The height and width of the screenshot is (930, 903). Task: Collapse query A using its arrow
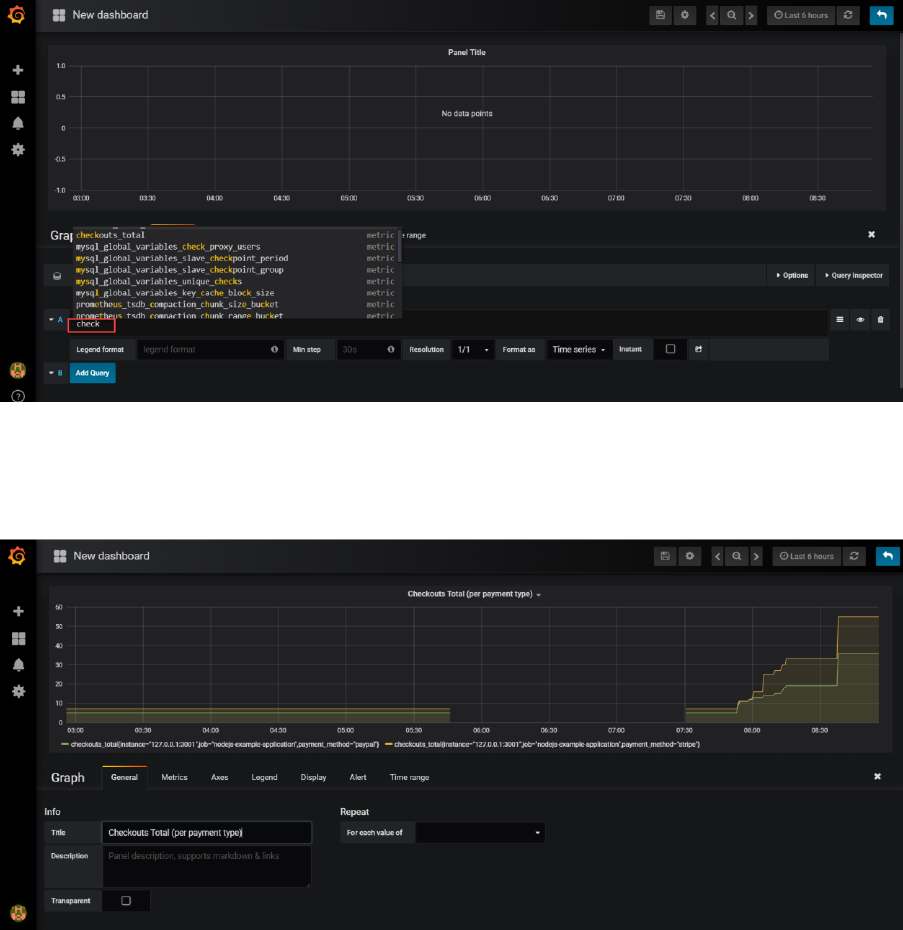[x=51, y=320]
